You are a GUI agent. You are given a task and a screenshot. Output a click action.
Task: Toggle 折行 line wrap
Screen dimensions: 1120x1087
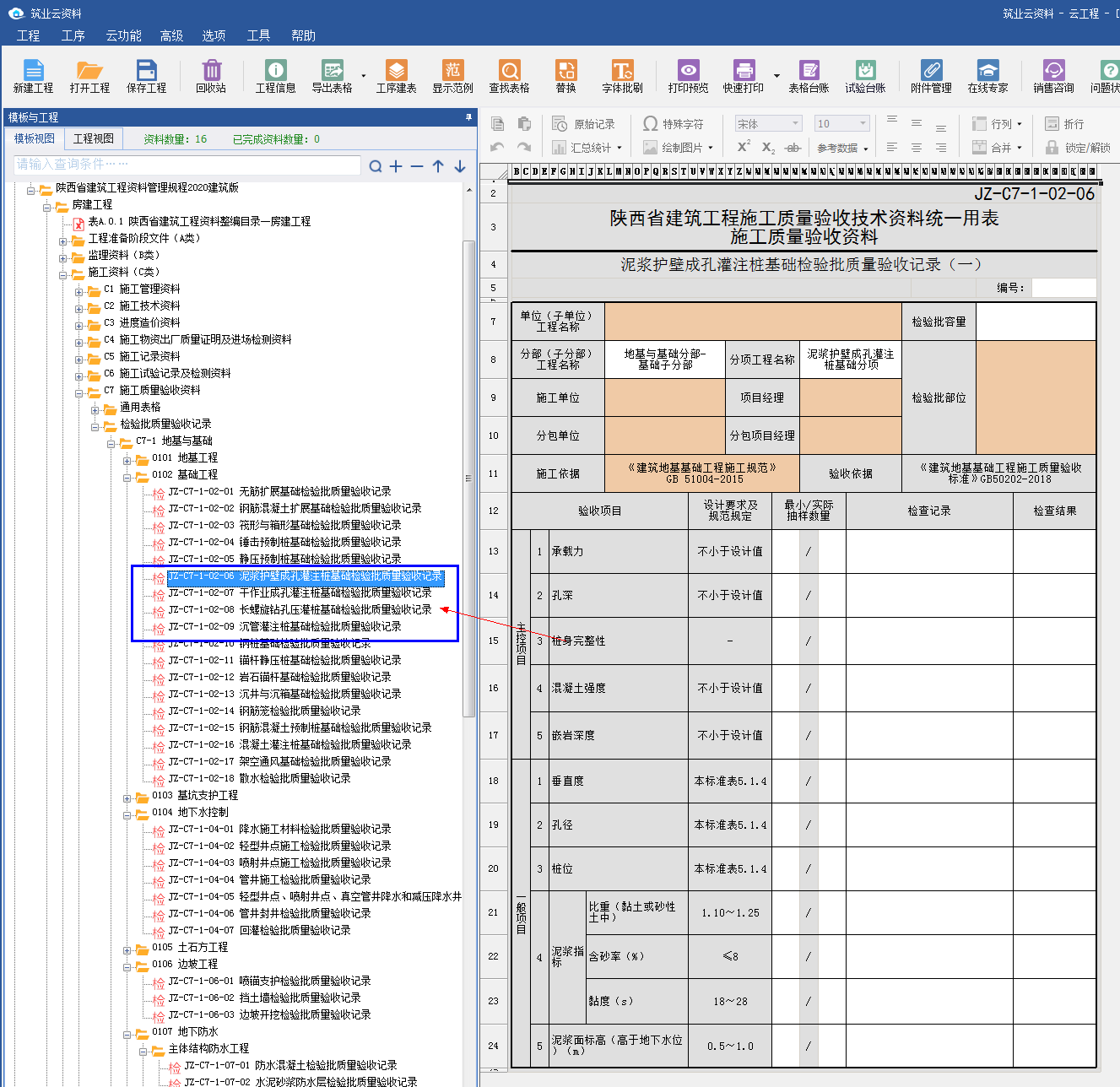[1064, 124]
